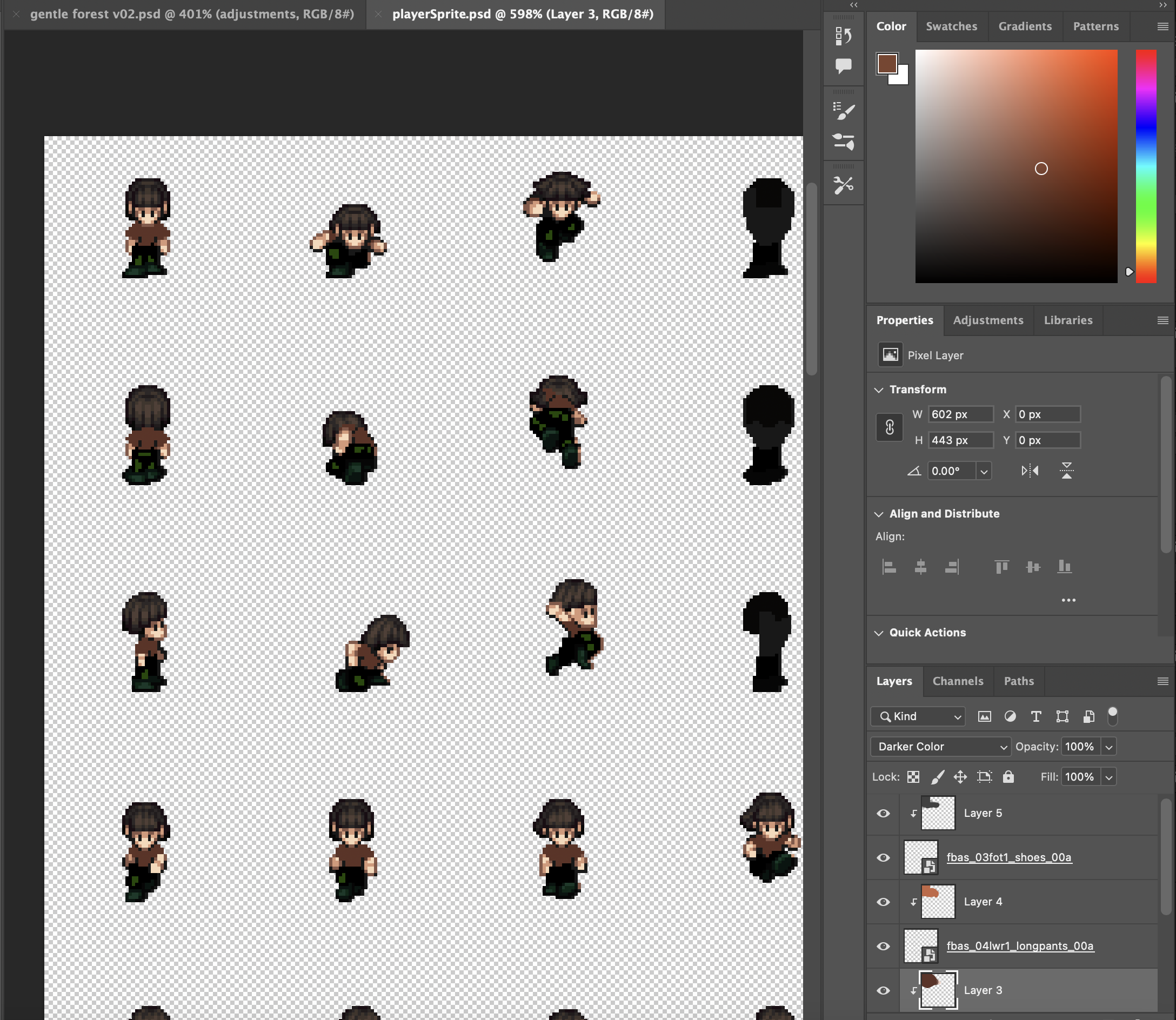The height and width of the screenshot is (1020, 1176).
Task: Collapse the Align and Distribute section
Action: coord(879,514)
